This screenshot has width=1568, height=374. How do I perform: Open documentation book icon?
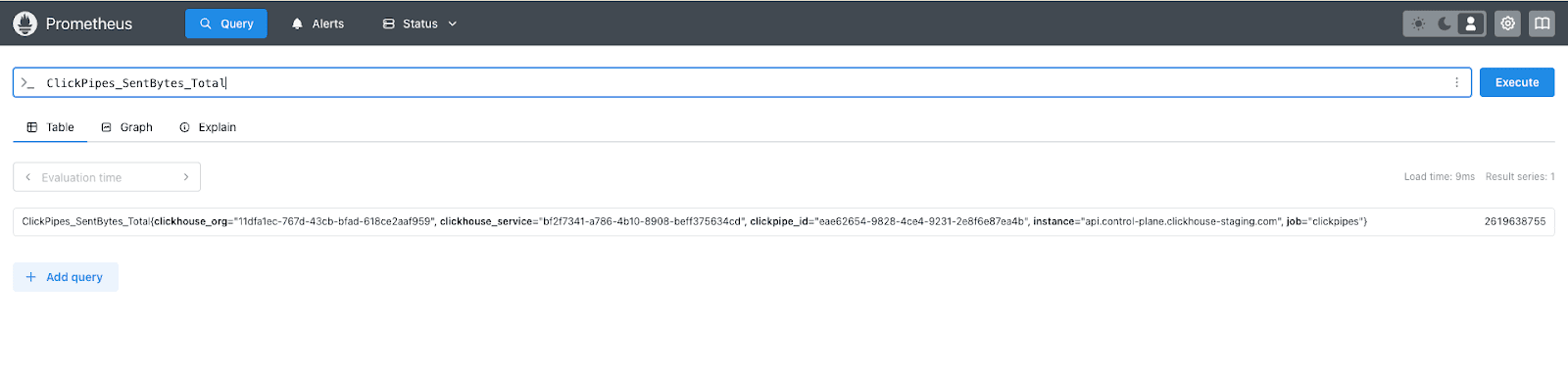(1542, 23)
